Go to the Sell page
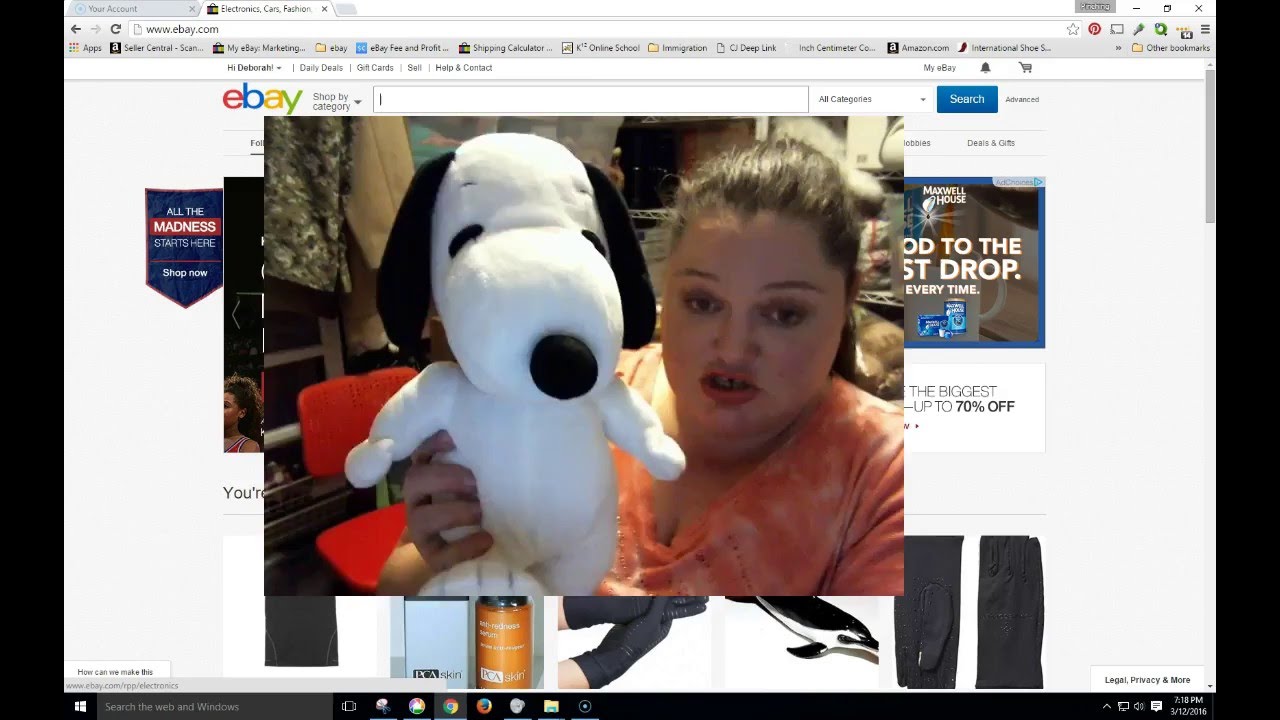This screenshot has width=1280, height=720. (415, 68)
